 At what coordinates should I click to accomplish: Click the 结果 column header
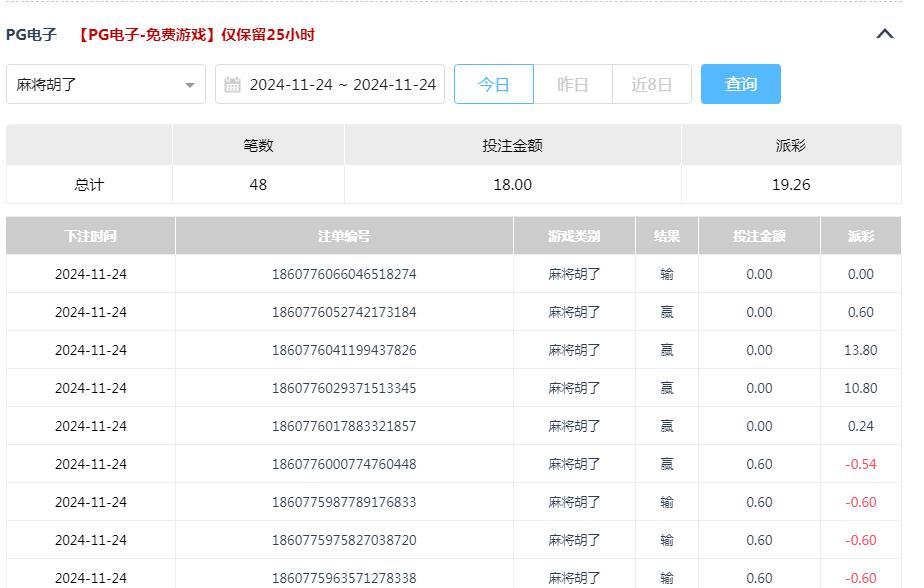click(x=666, y=235)
